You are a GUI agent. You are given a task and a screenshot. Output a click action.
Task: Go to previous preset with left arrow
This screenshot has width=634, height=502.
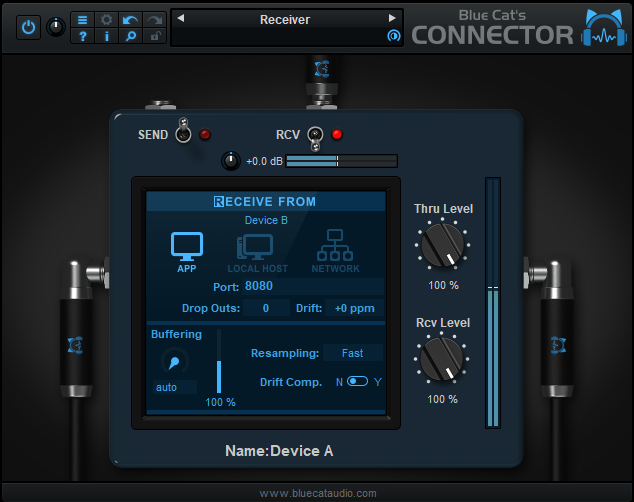click(x=179, y=19)
